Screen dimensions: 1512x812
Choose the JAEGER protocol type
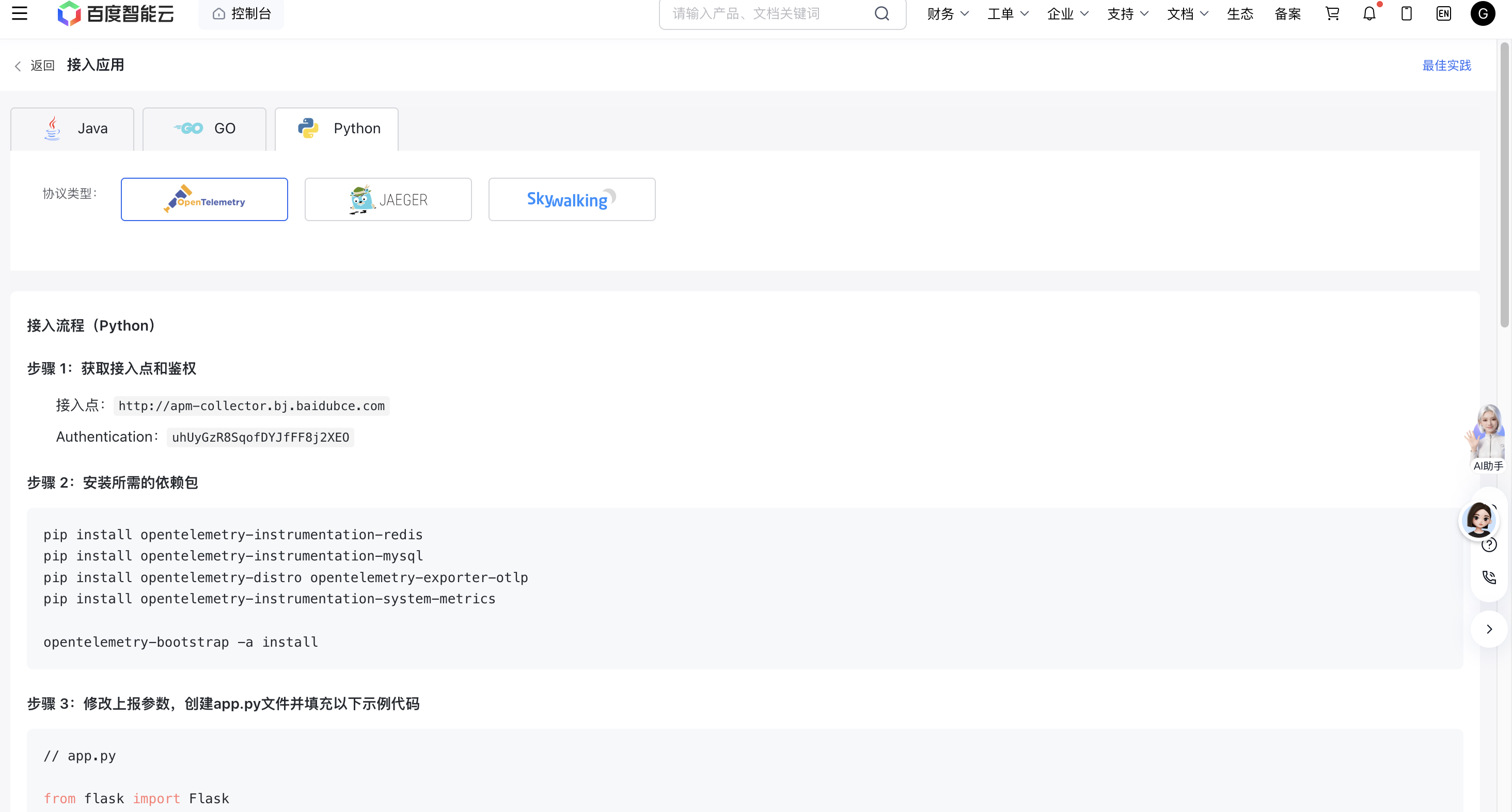pyautogui.click(x=388, y=199)
